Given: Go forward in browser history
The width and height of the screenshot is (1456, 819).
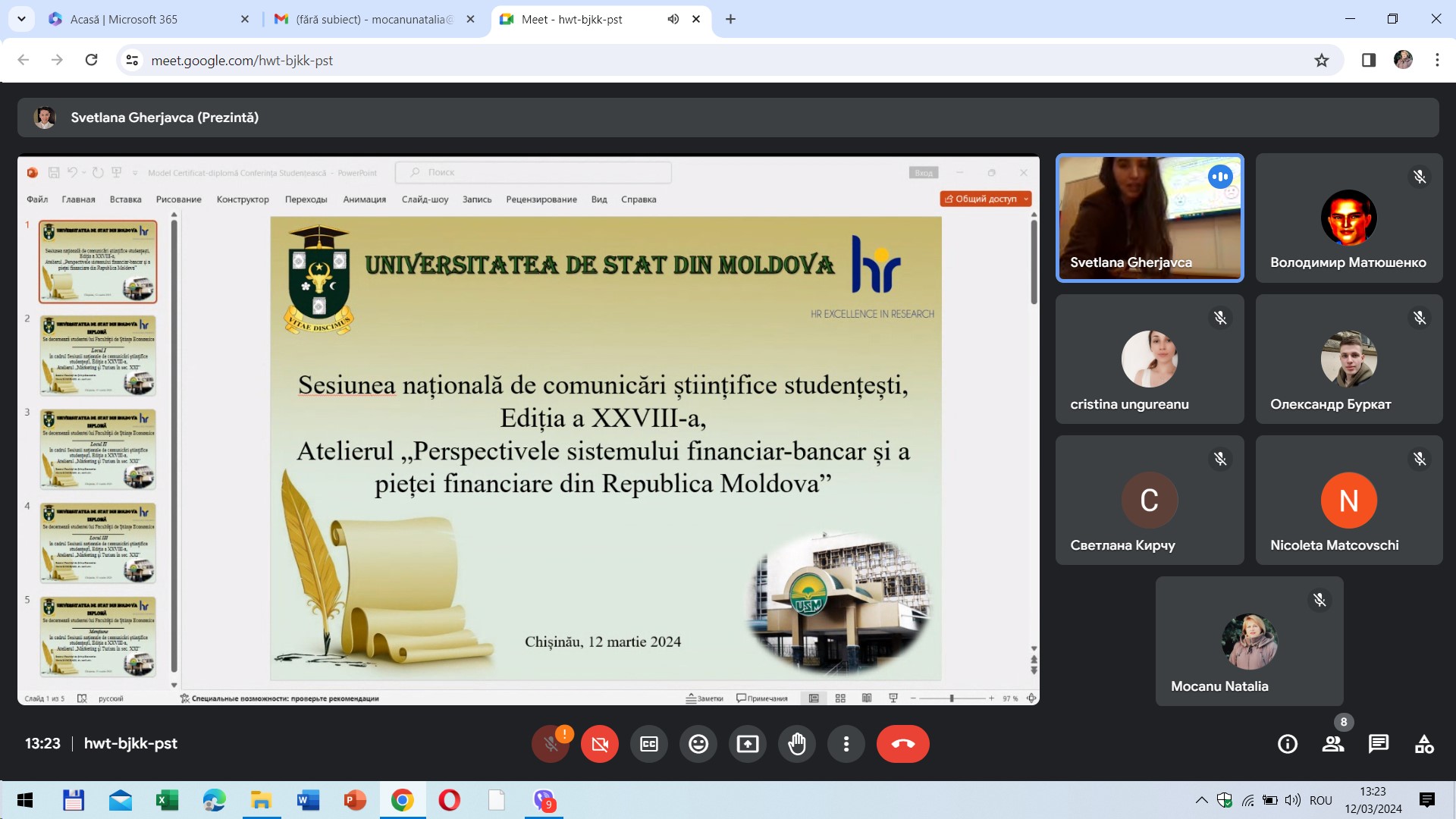Looking at the screenshot, I should (x=57, y=60).
